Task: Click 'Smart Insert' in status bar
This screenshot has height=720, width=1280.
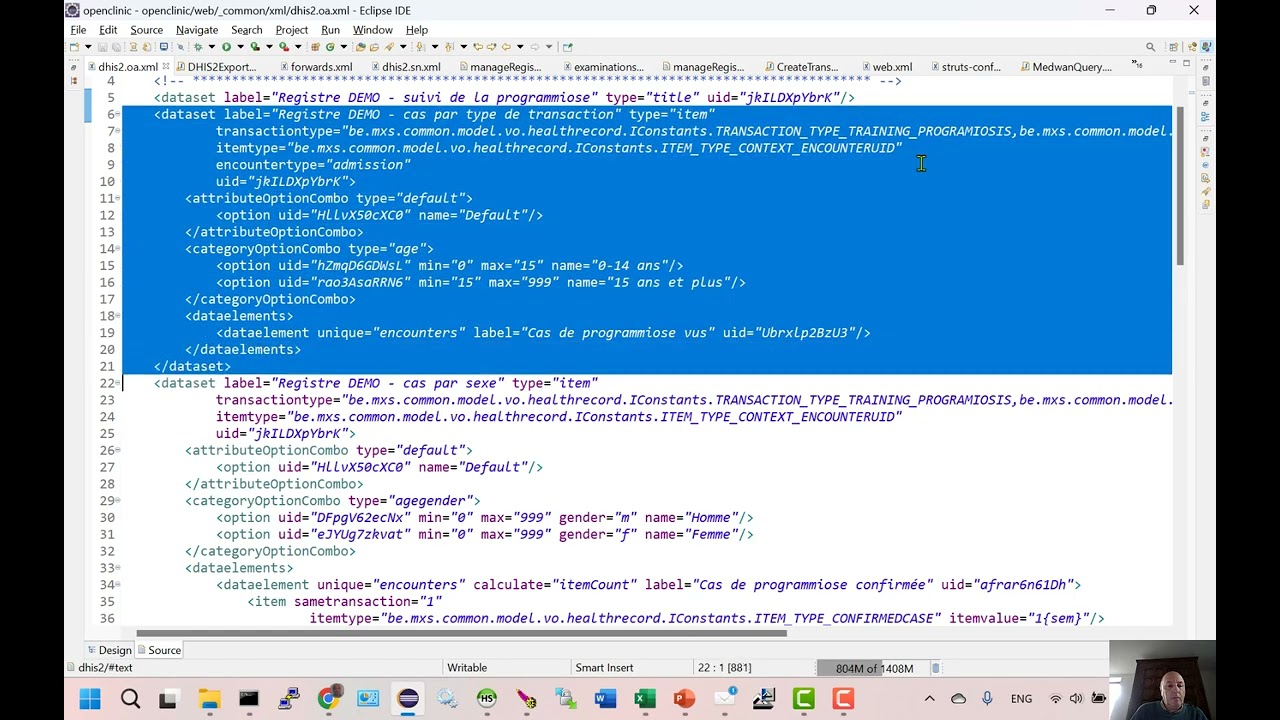Action: click(x=604, y=668)
